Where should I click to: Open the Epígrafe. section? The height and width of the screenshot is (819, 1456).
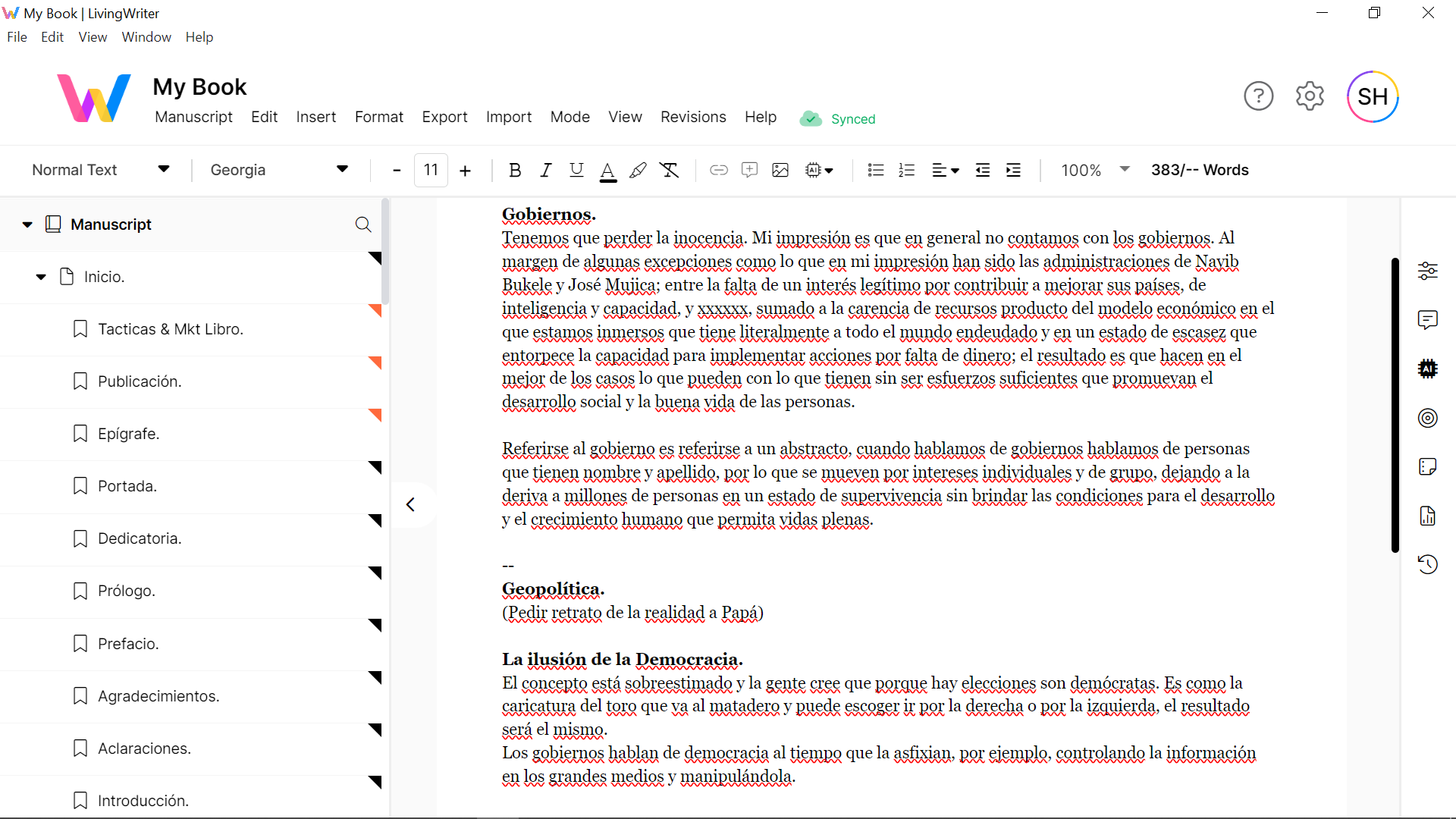(191, 434)
